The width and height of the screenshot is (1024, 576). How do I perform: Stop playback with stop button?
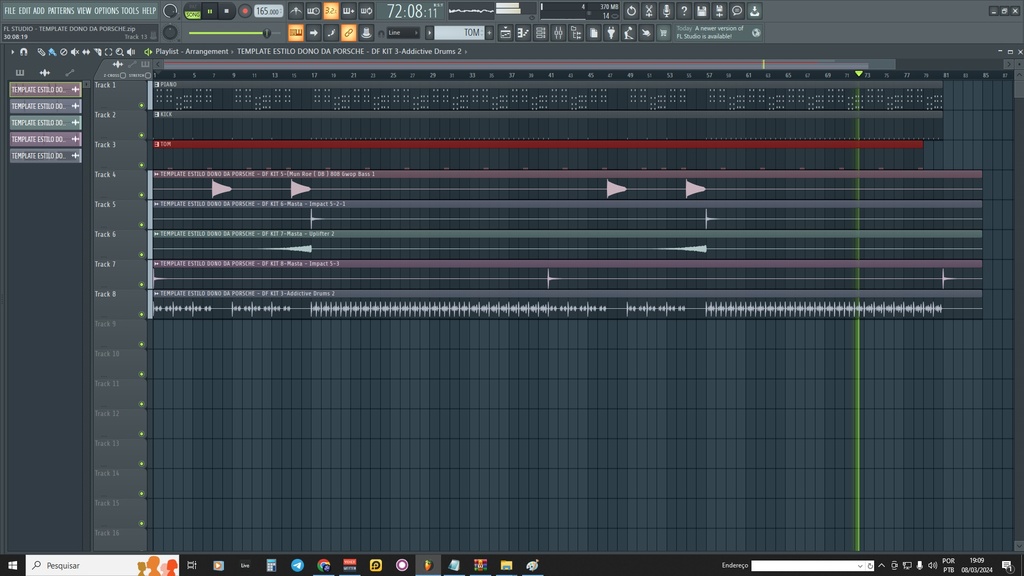[x=227, y=11]
